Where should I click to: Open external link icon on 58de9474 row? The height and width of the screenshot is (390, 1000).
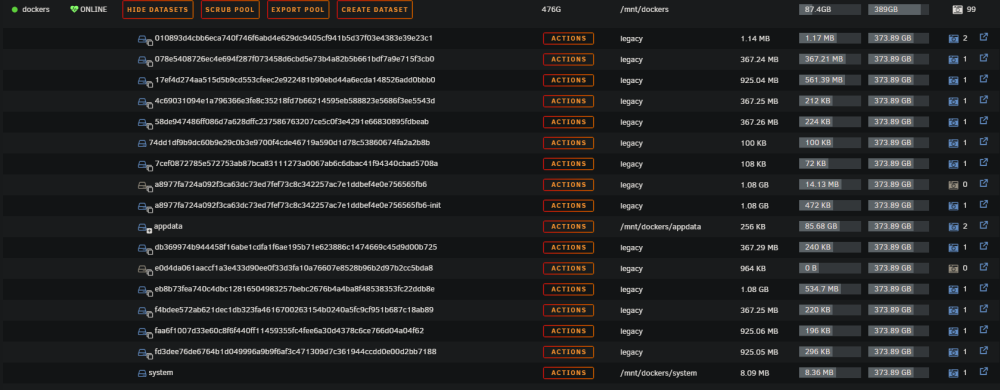[x=983, y=121]
